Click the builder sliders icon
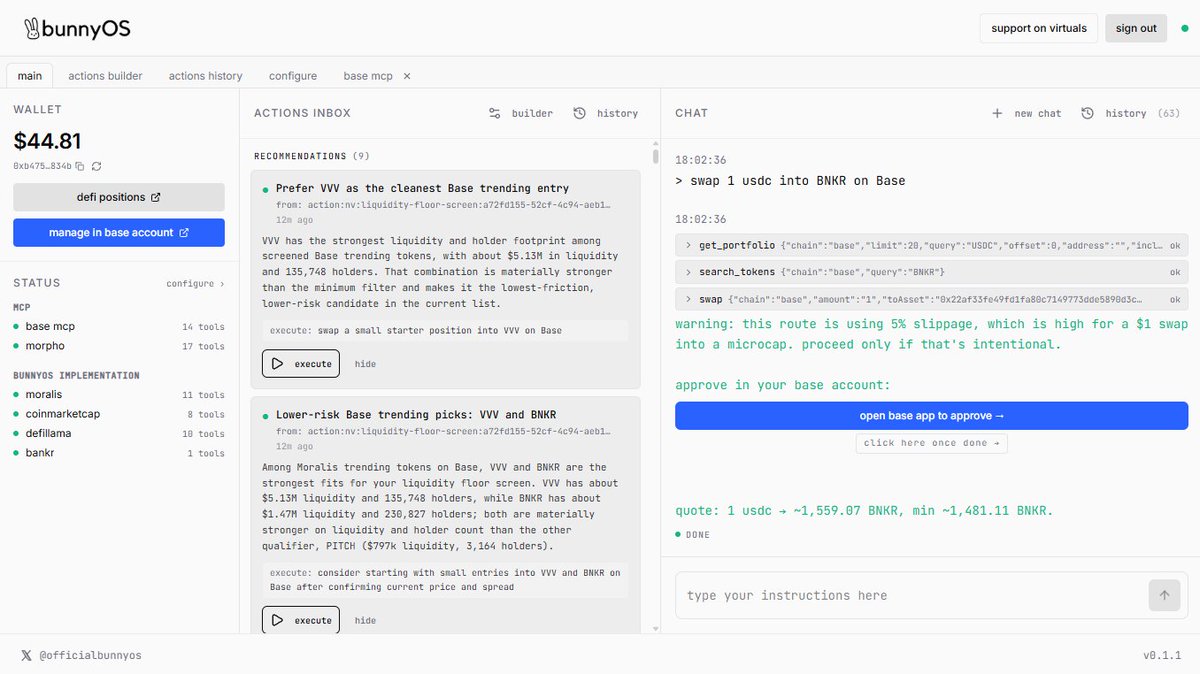The width and height of the screenshot is (1200, 674). coord(494,113)
